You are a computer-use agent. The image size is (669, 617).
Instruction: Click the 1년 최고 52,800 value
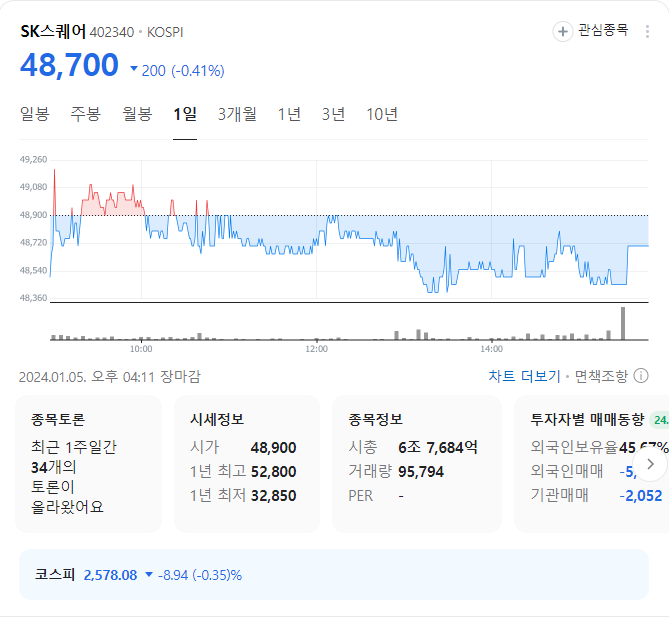[273, 471]
